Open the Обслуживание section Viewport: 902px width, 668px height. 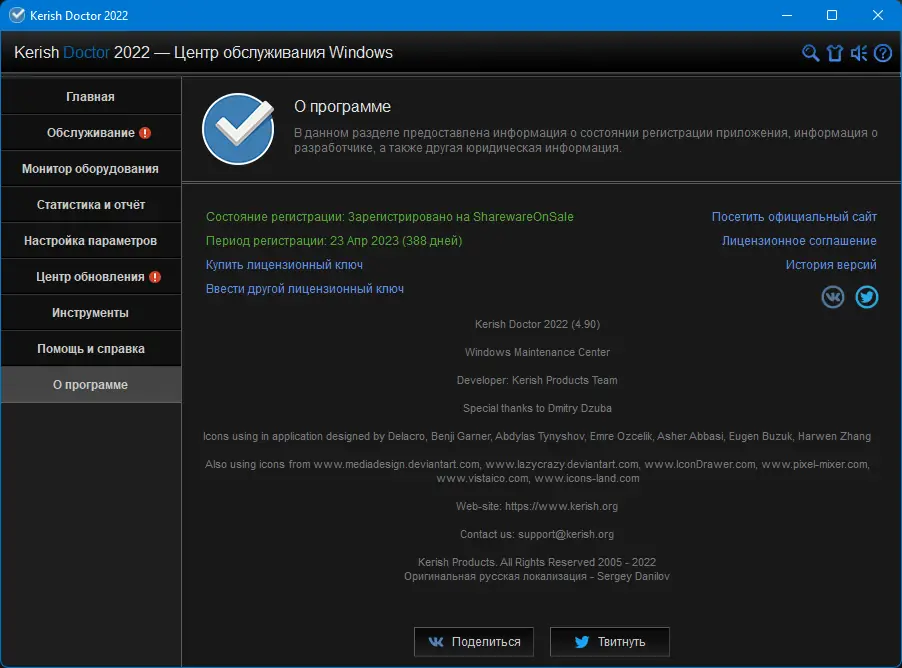(x=91, y=133)
